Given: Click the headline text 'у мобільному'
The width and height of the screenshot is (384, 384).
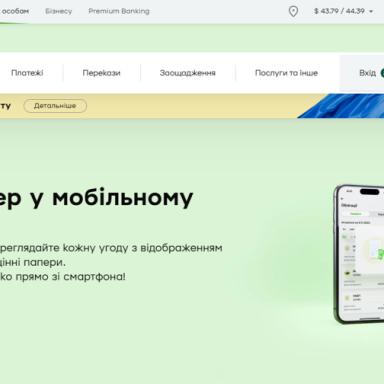Looking at the screenshot, I should point(111,198).
